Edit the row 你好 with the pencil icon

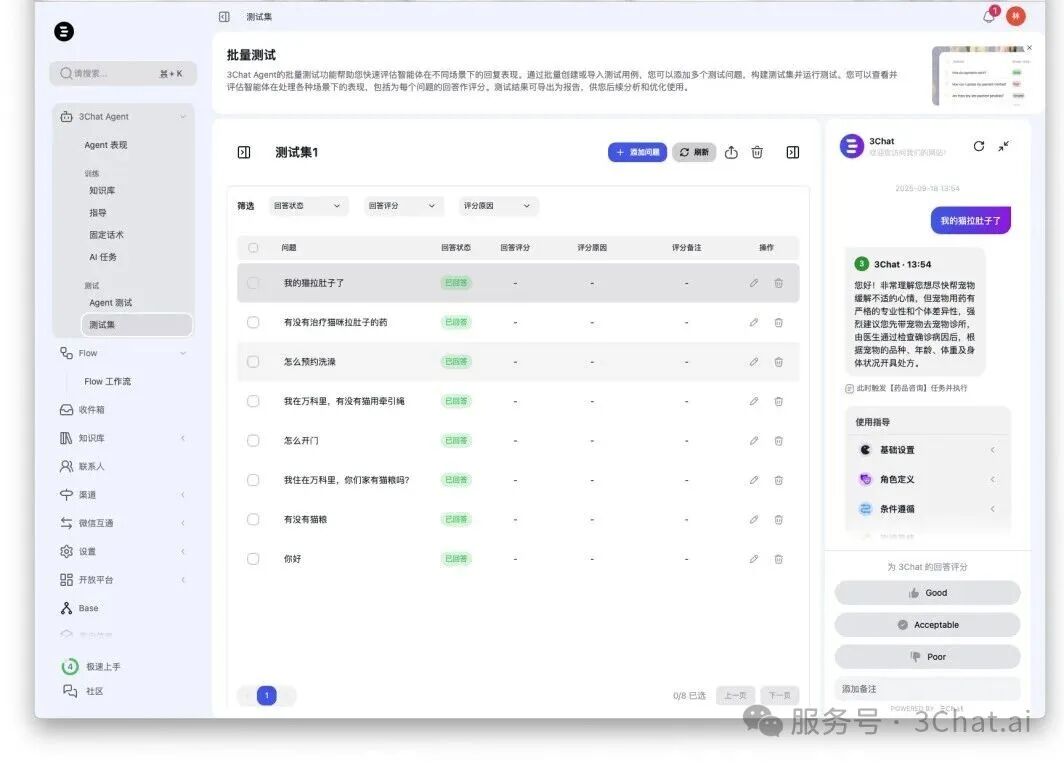click(754, 558)
